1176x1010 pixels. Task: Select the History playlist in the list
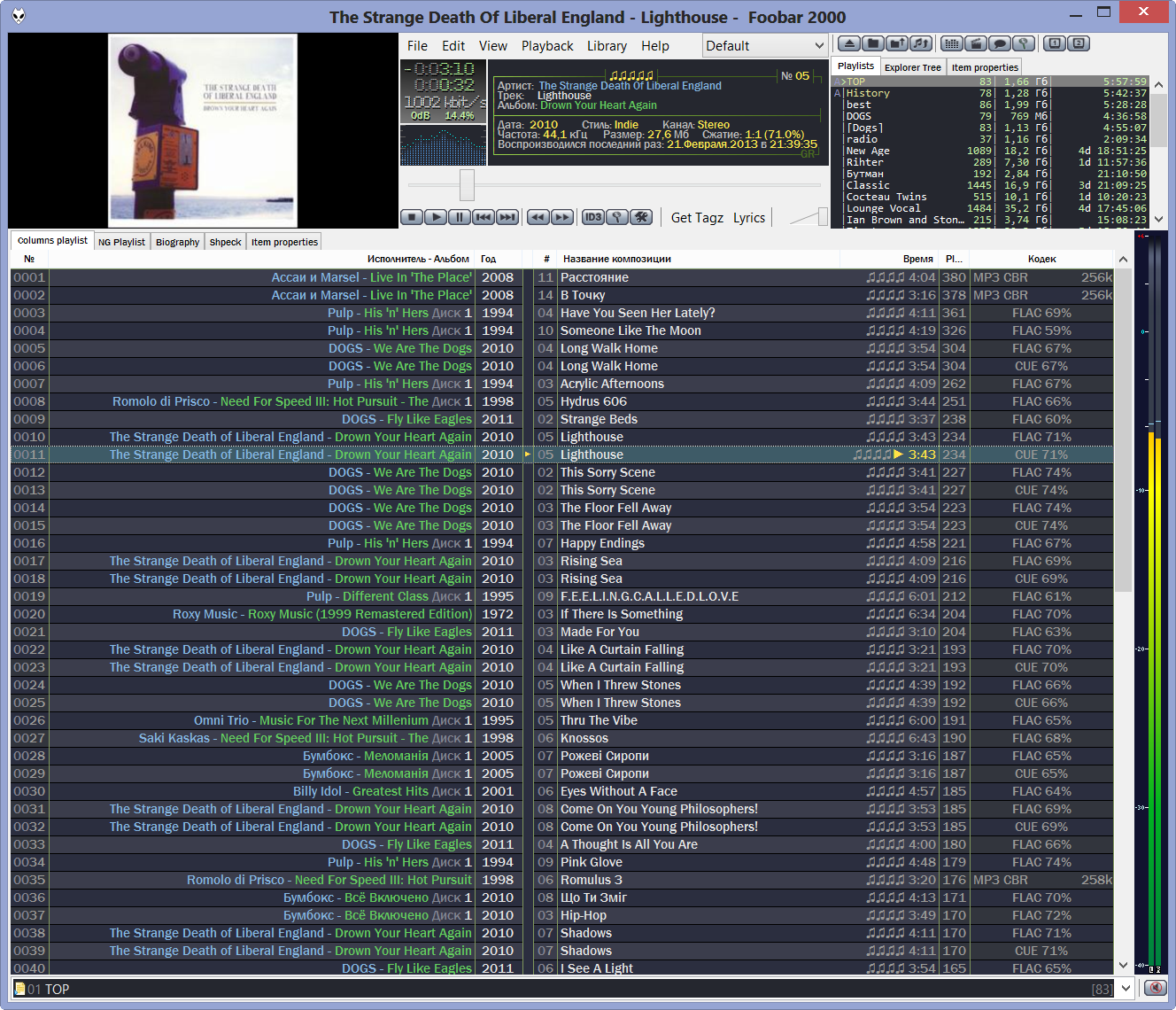click(x=868, y=93)
